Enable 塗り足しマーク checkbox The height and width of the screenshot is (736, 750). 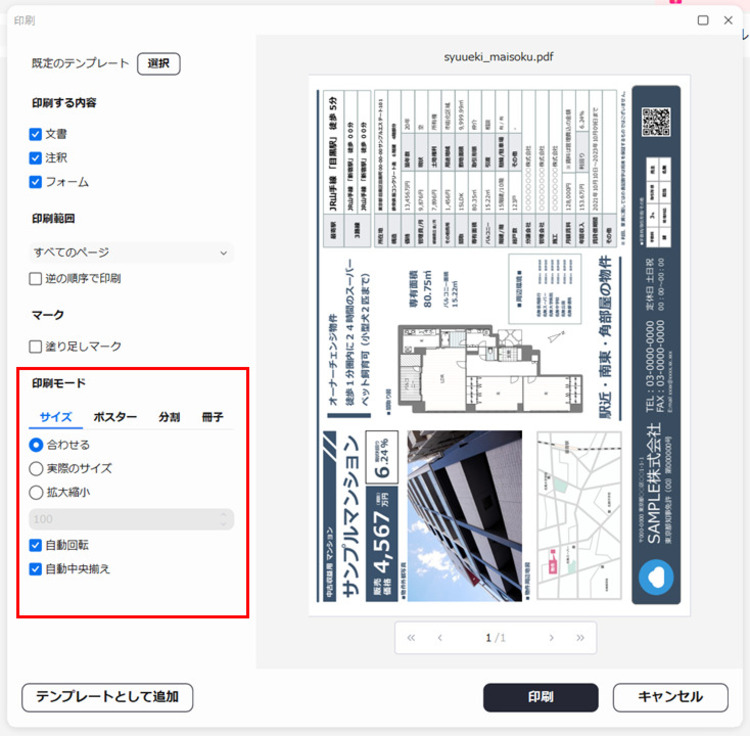tap(35, 347)
